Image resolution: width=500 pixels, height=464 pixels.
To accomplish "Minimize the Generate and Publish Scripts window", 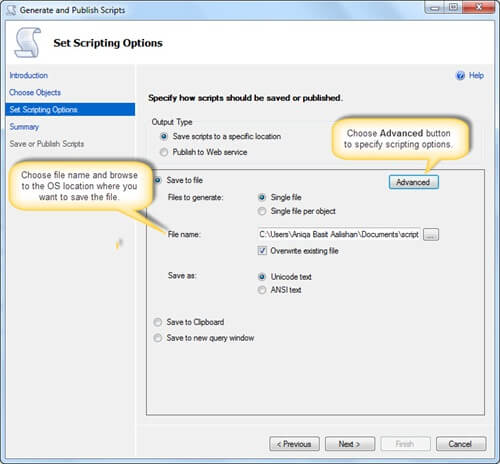I will coord(434,7).
